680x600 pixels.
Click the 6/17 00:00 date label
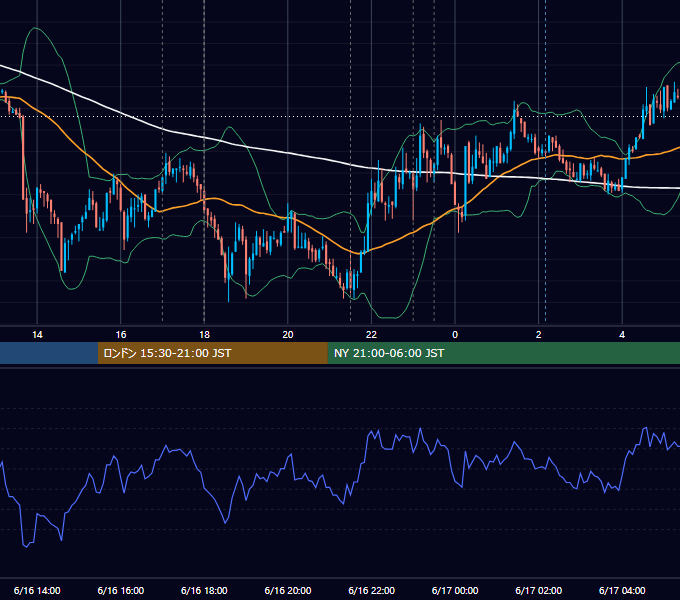click(x=455, y=590)
